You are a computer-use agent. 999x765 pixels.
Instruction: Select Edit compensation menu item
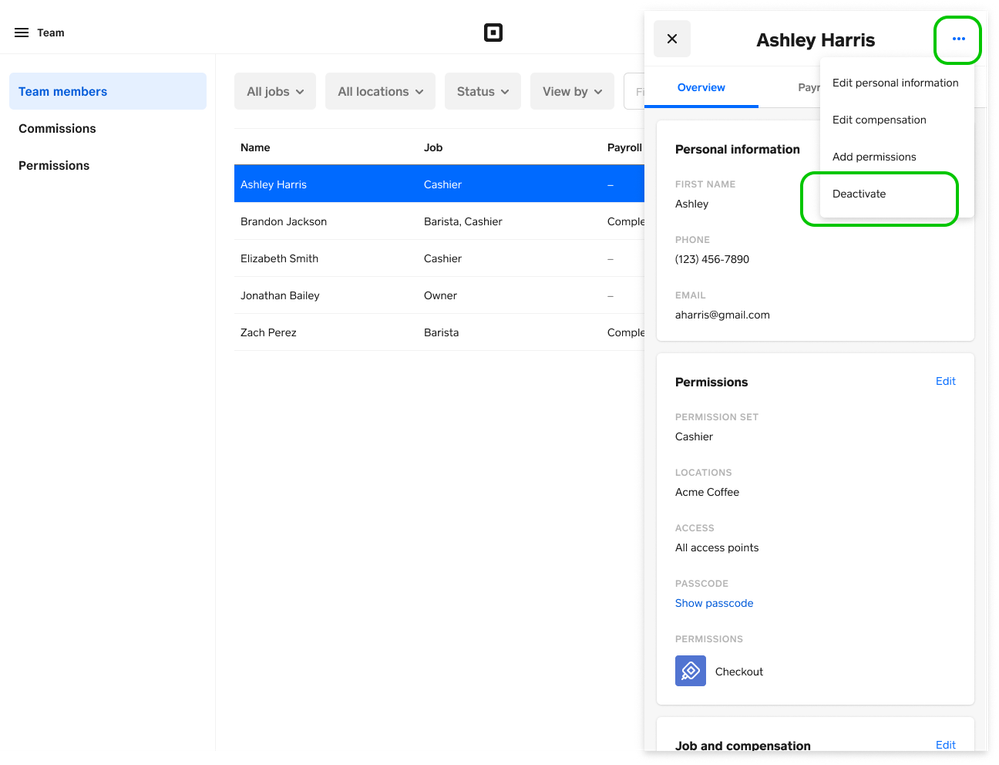[879, 120]
